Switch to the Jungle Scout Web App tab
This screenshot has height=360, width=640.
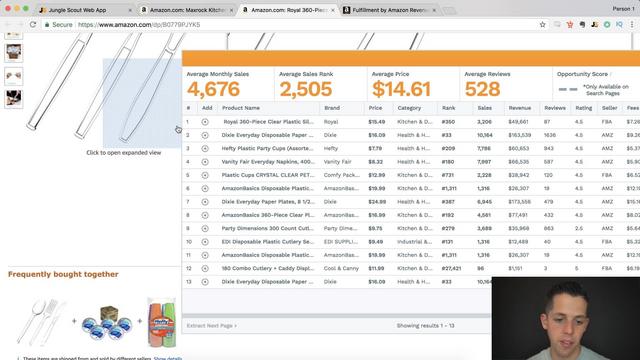coord(84,10)
